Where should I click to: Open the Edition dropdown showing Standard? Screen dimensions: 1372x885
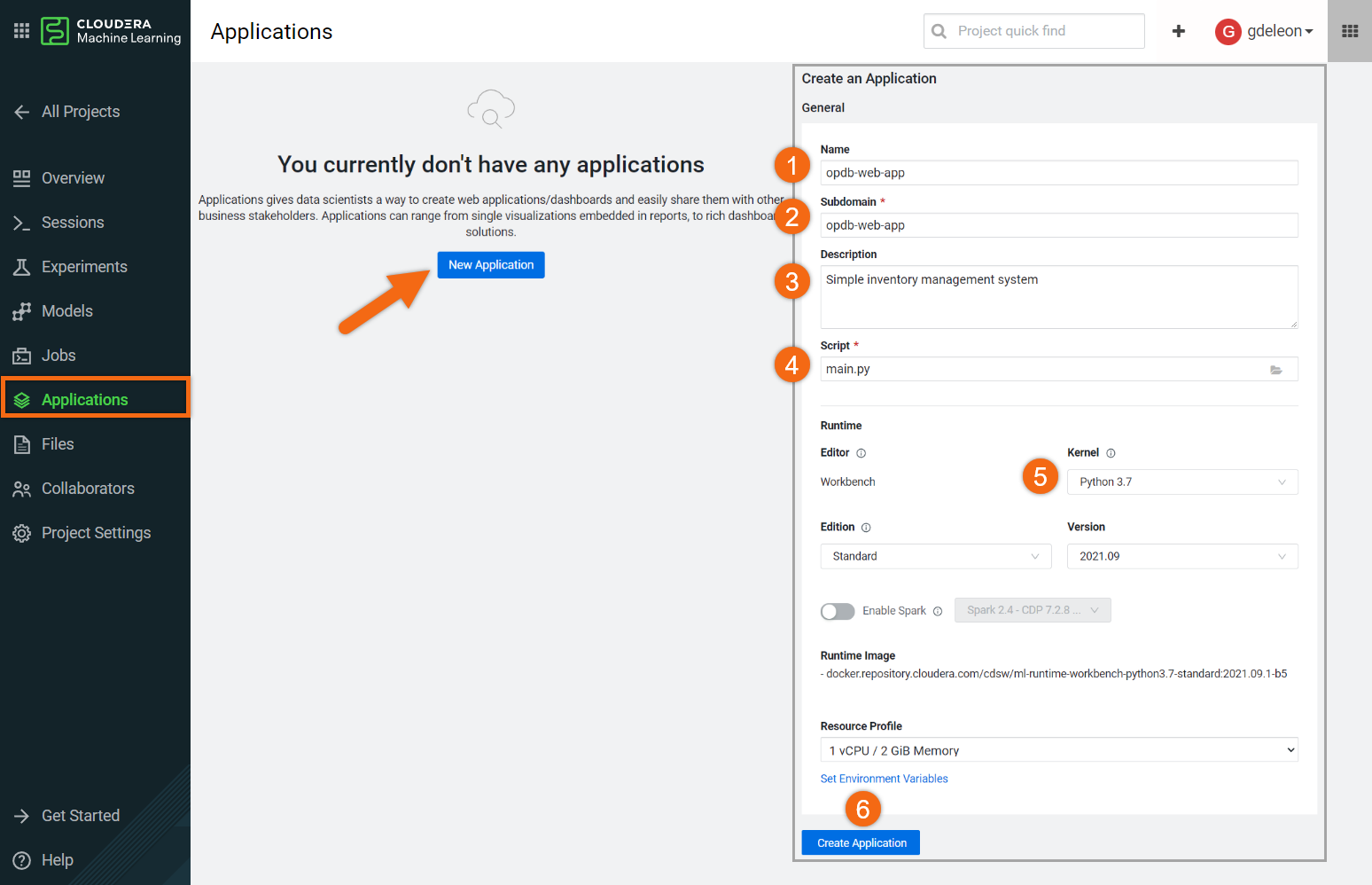point(935,556)
